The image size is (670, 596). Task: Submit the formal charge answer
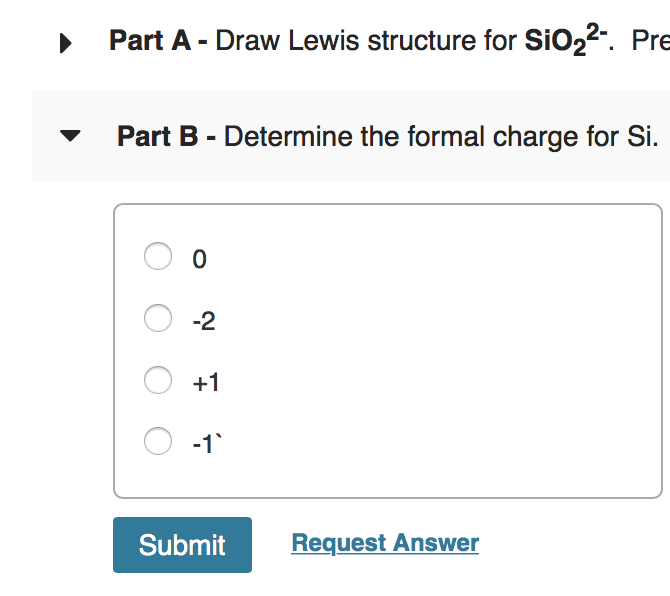coord(182,545)
